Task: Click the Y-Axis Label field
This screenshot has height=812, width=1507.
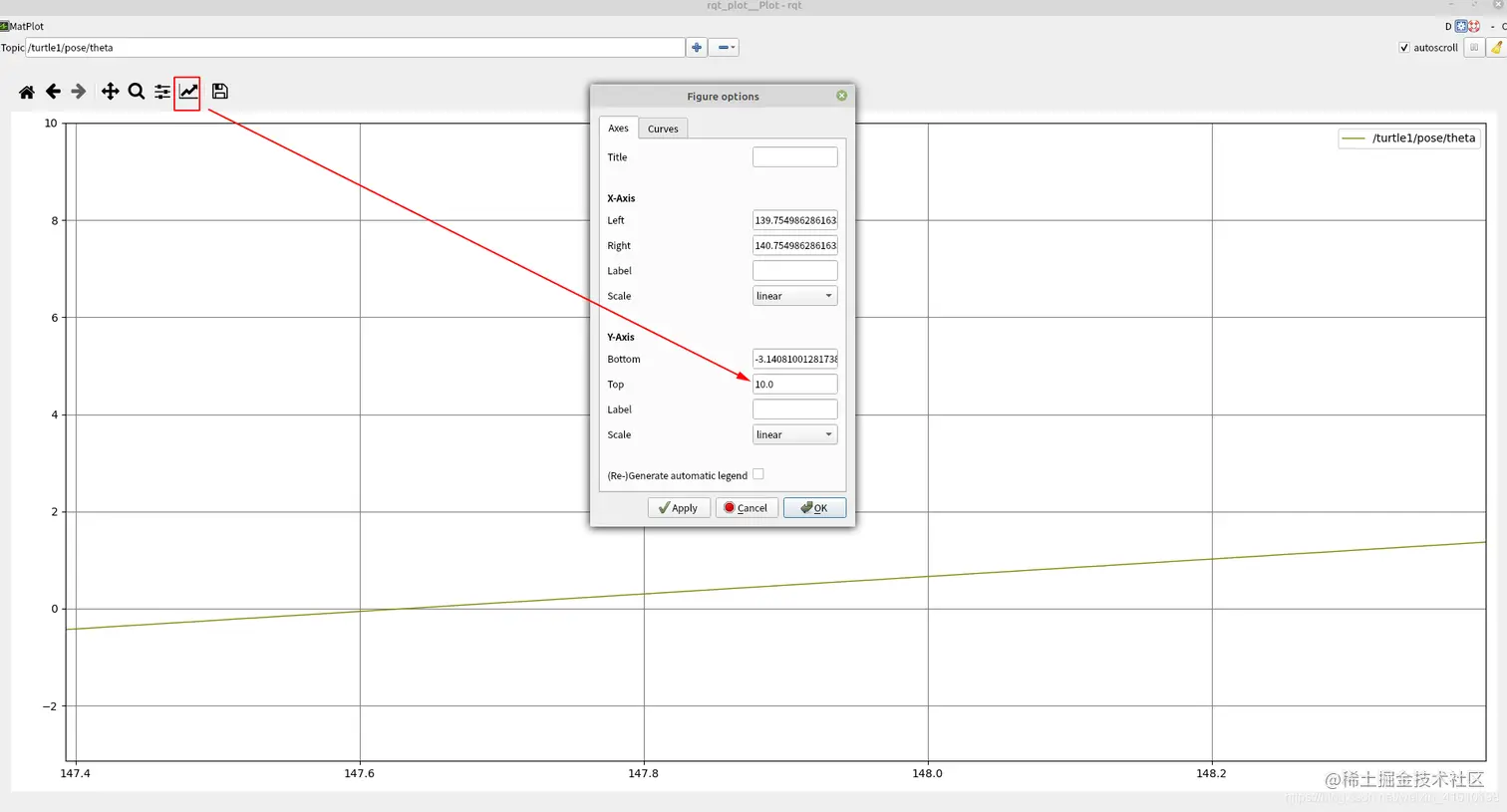Action: click(794, 409)
